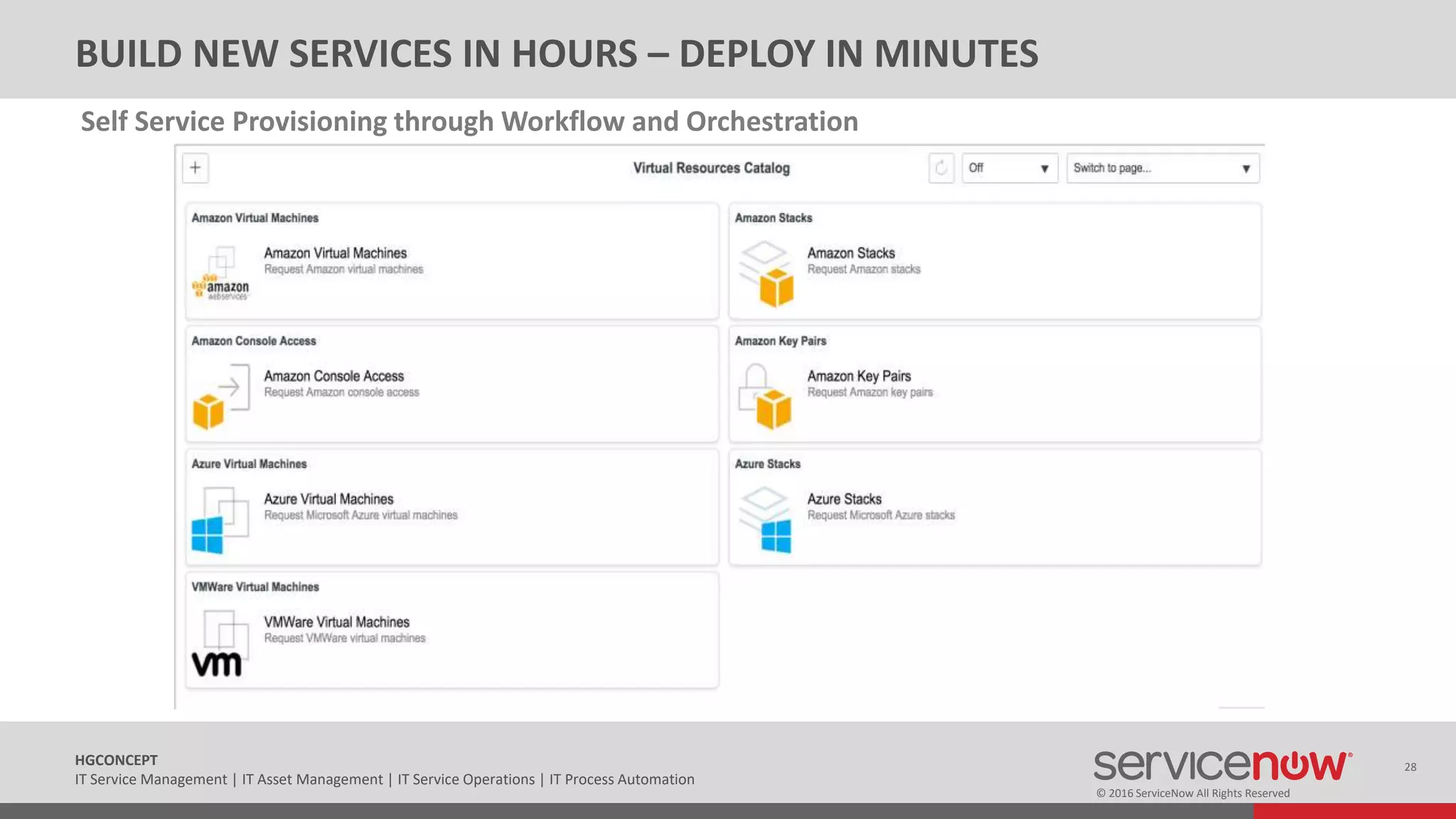This screenshot has height=819, width=1456.
Task: Open the Amazon Console Access item link
Action: 334,376
